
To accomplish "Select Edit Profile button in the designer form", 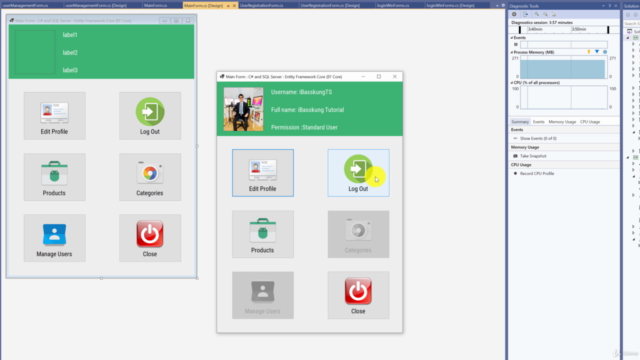I will (55, 116).
